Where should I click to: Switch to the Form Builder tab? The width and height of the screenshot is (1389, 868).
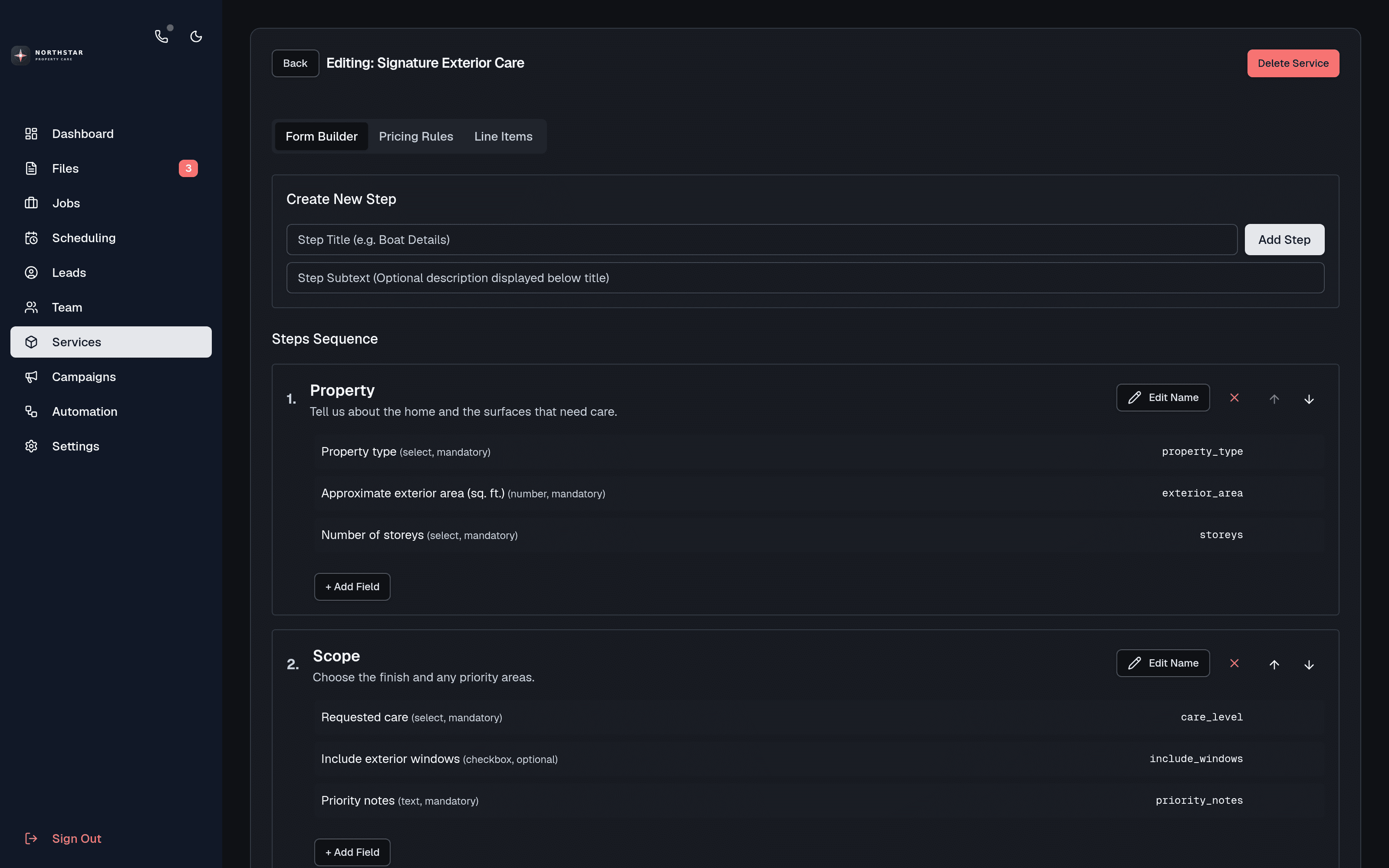(x=321, y=137)
